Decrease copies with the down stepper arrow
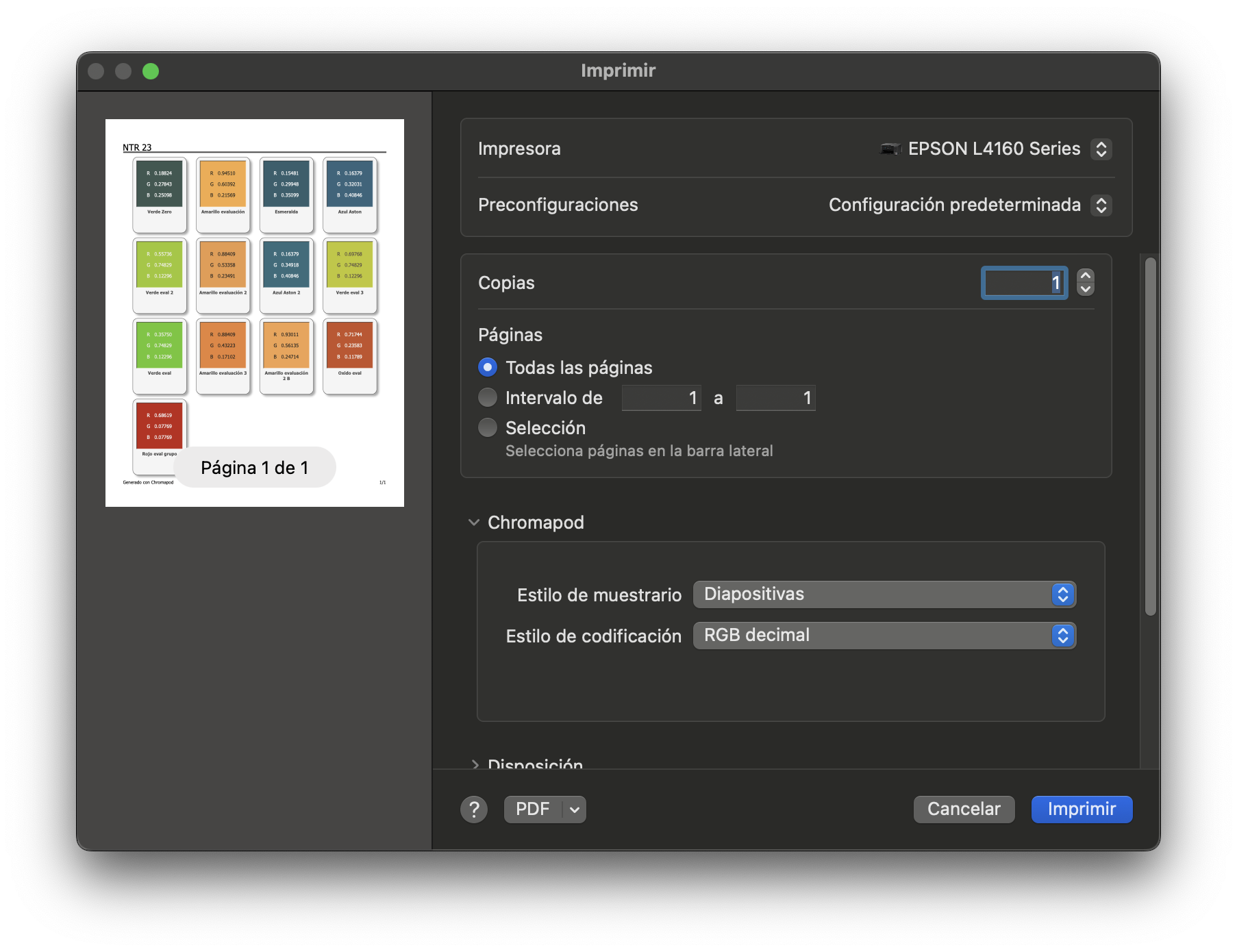This screenshot has height=952, width=1237. pos(1085,289)
